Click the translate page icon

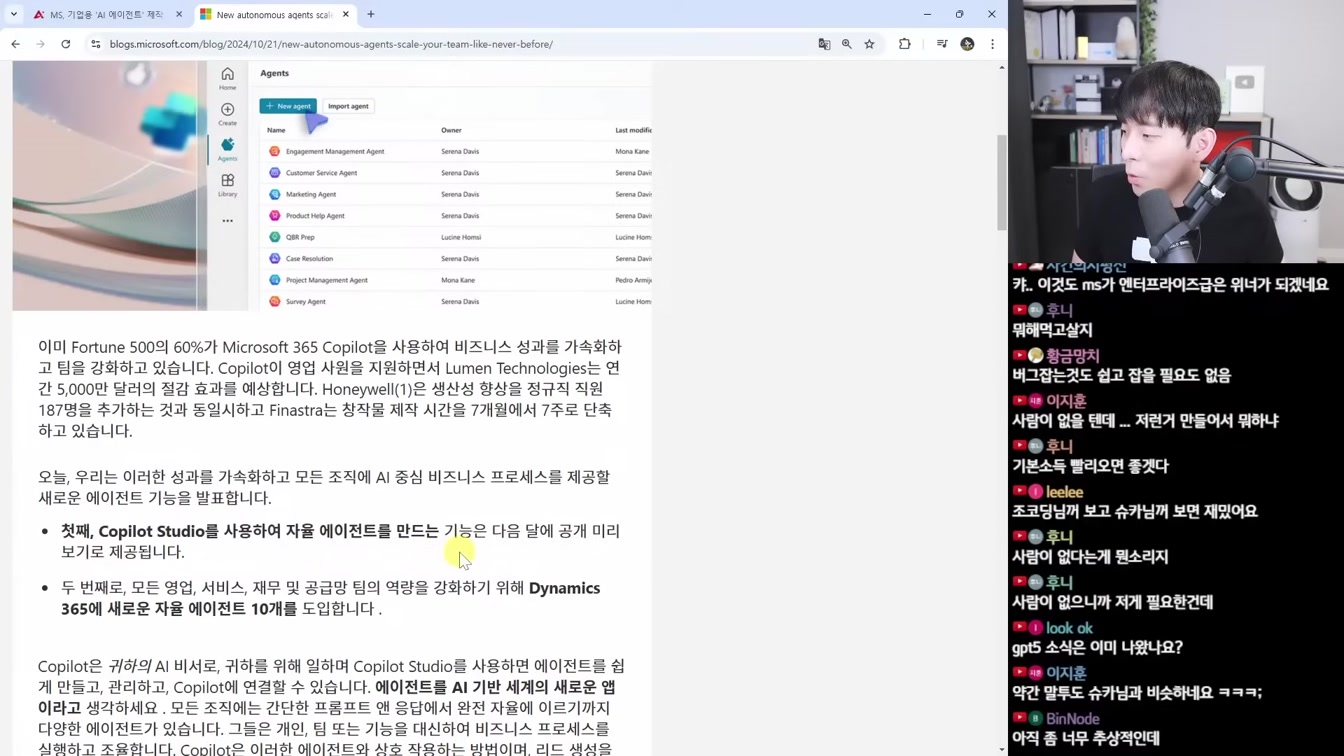tap(824, 44)
